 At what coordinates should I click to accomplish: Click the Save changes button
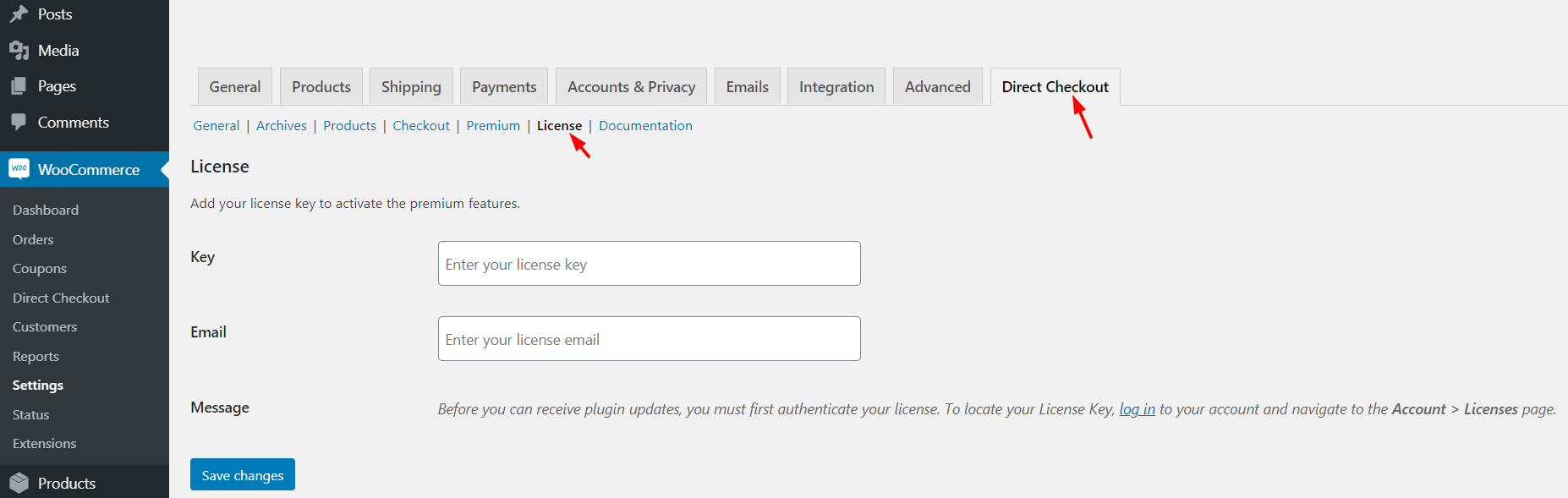[x=243, y=474]
